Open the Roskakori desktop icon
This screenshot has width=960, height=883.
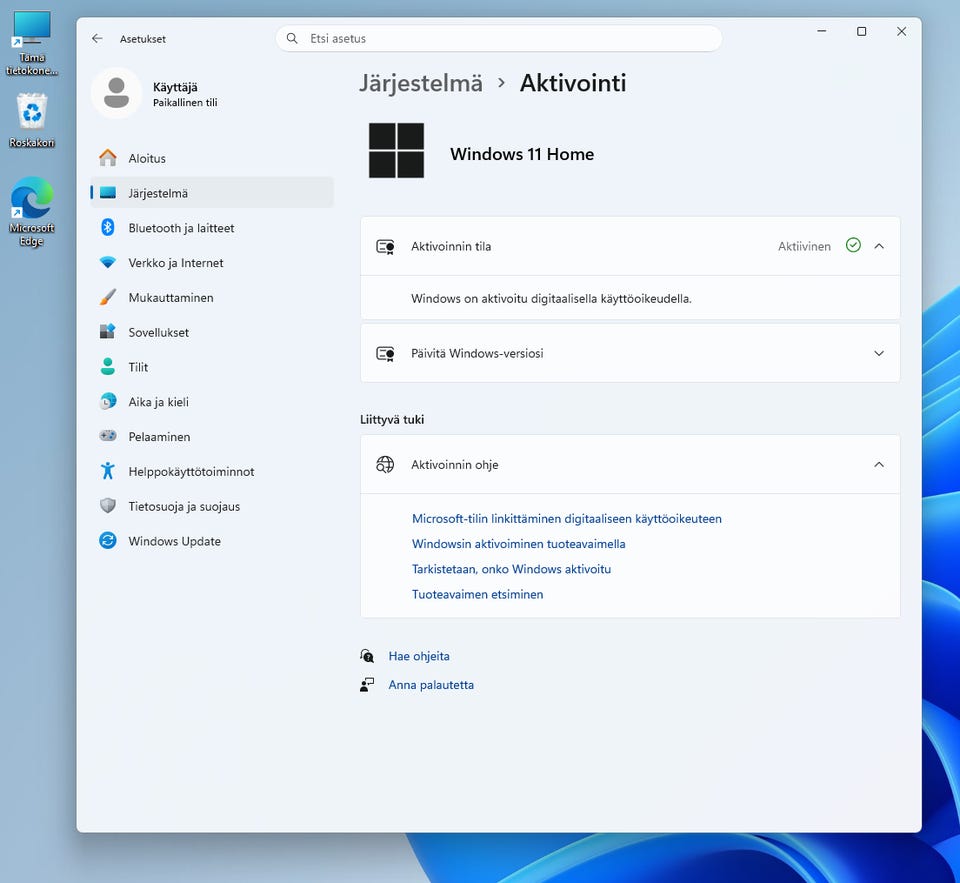click(x=32, y=120)
